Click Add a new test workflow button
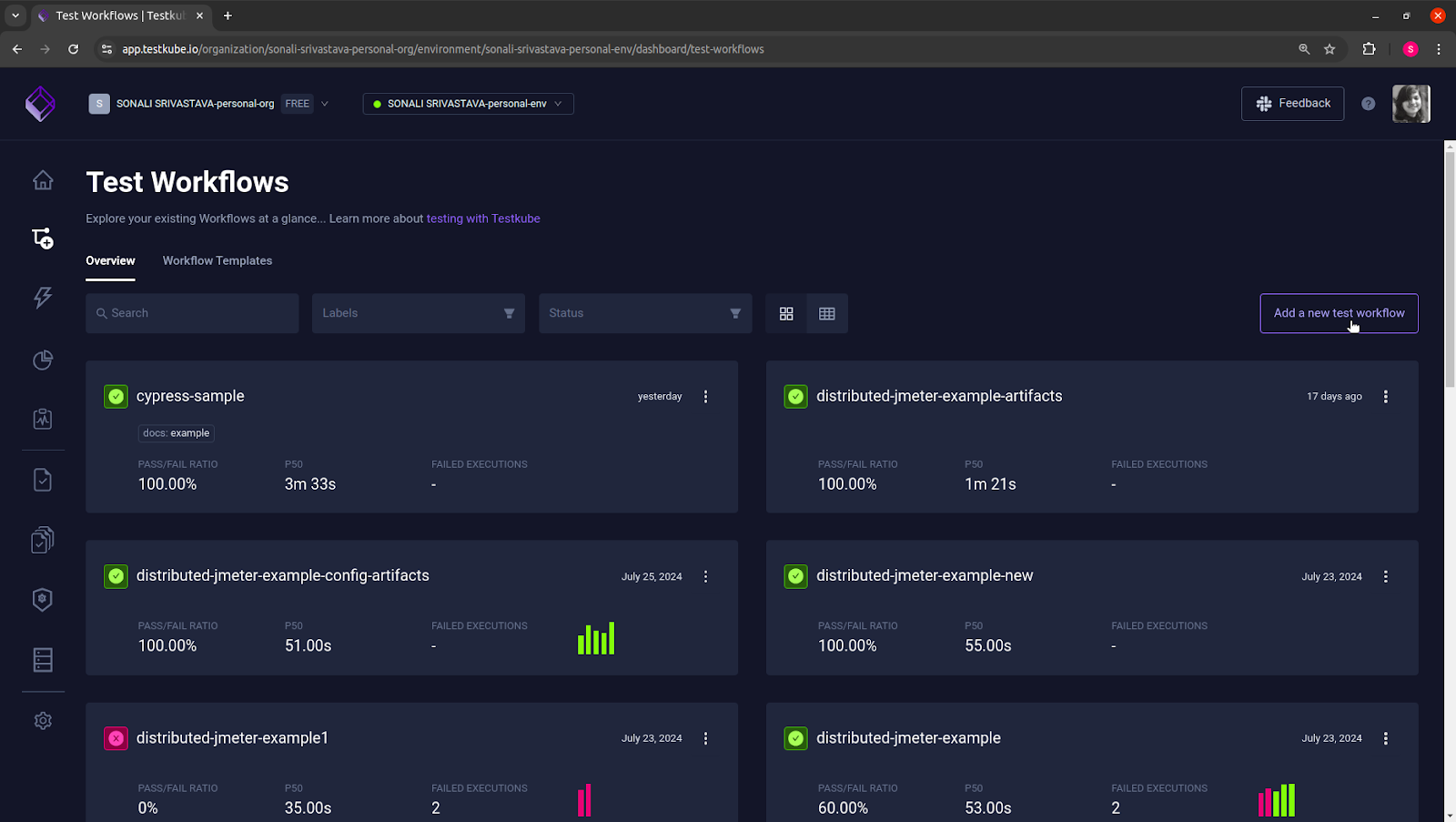This screenshot has height=822, width=1456. click(1339, 313)
